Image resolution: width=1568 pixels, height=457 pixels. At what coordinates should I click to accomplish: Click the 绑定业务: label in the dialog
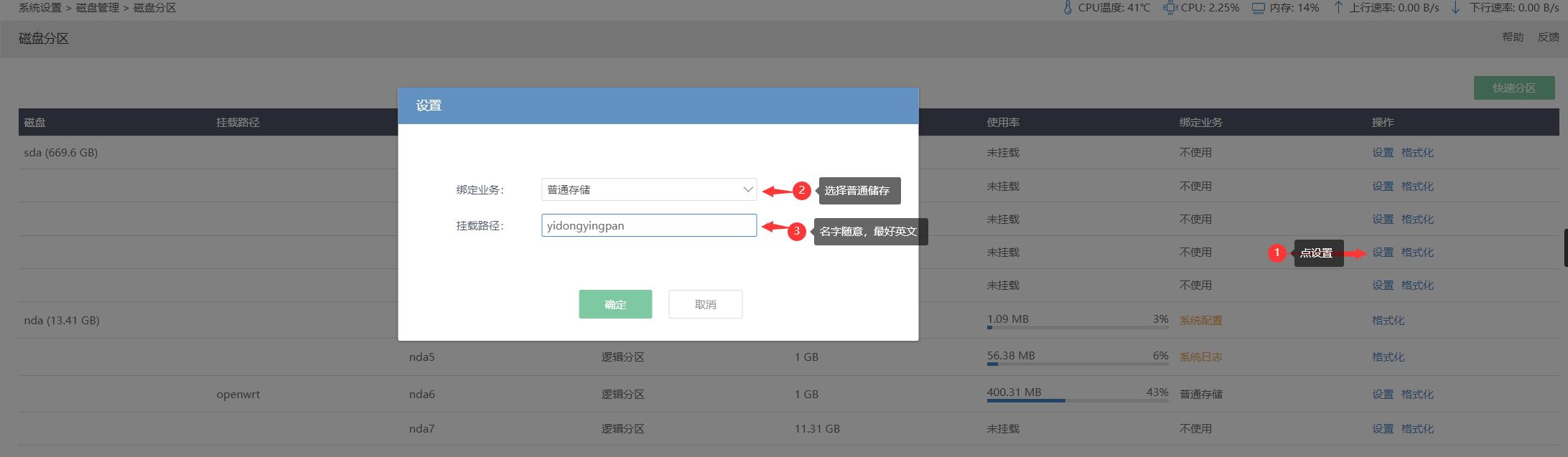pos(480,190)
